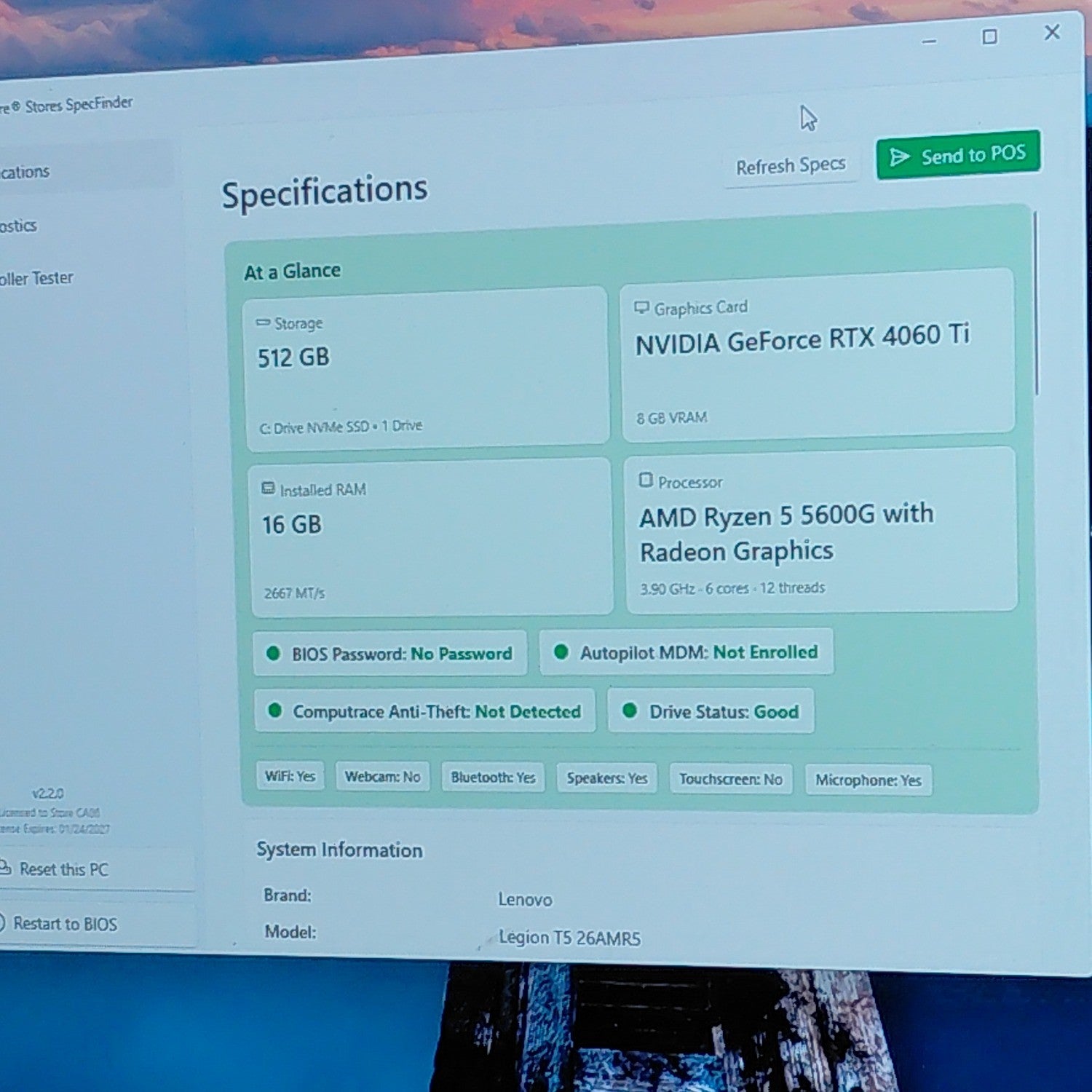The image size is (1092, 1092).
Task: Click the Legion T5 26AMR5 model value
Action: [569, 938]
